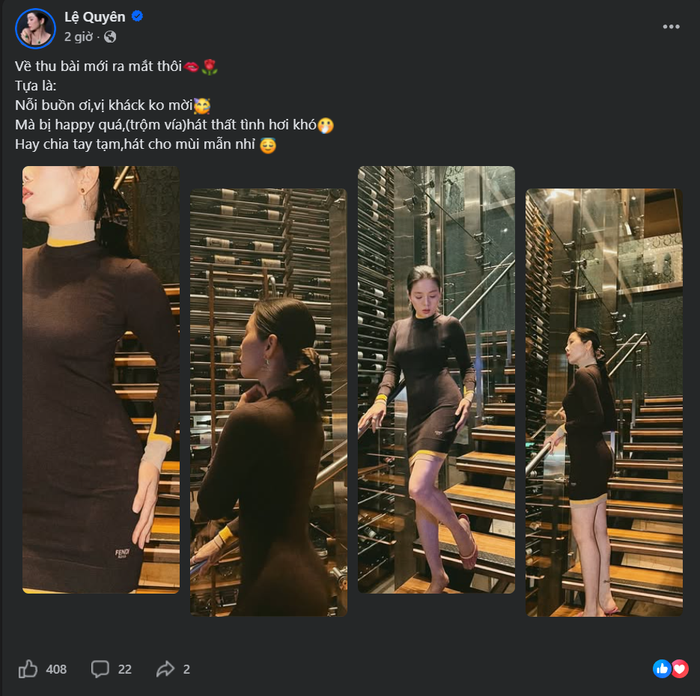This screenshot has height=696, width=700.
Task: Open the Lệ Quyên profile name link
Action: coord(96,16)
